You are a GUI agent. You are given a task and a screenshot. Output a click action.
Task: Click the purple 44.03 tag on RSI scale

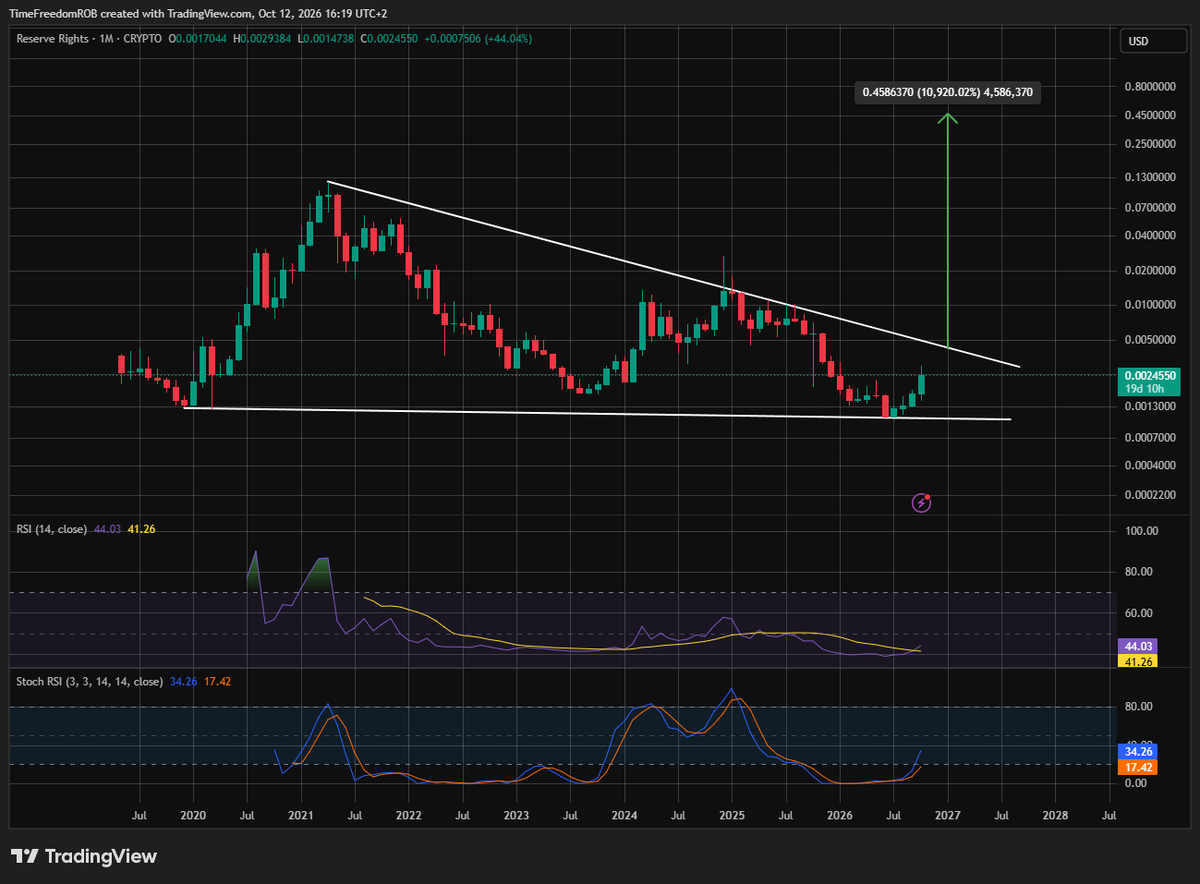pos(1138,648)
